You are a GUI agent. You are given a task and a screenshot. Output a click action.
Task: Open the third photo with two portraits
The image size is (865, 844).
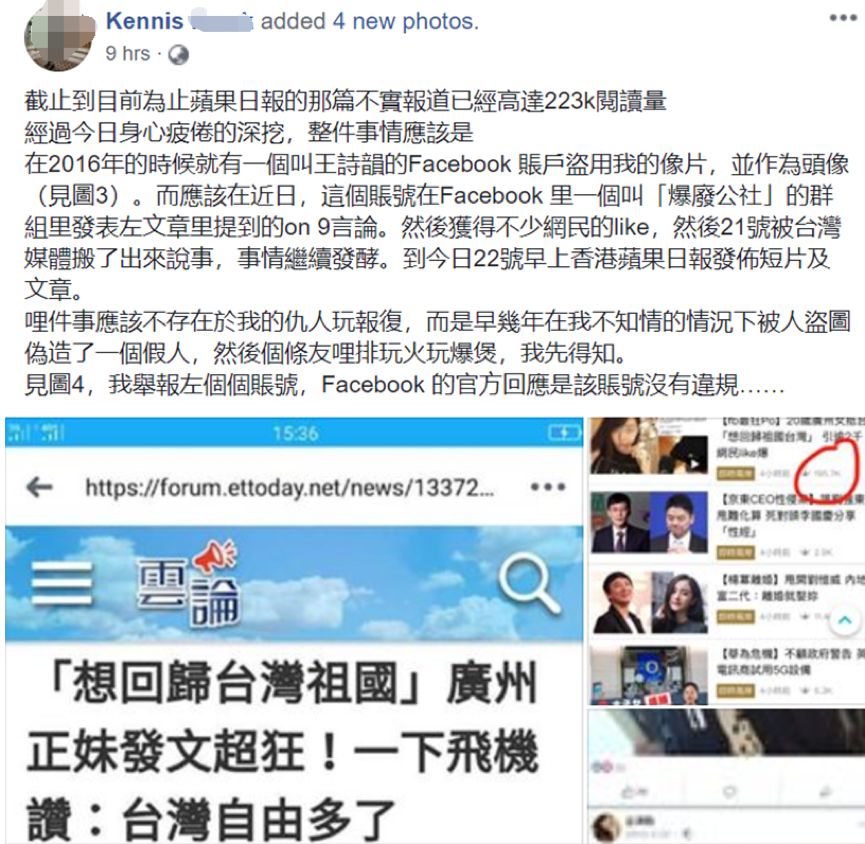point(650,602)
